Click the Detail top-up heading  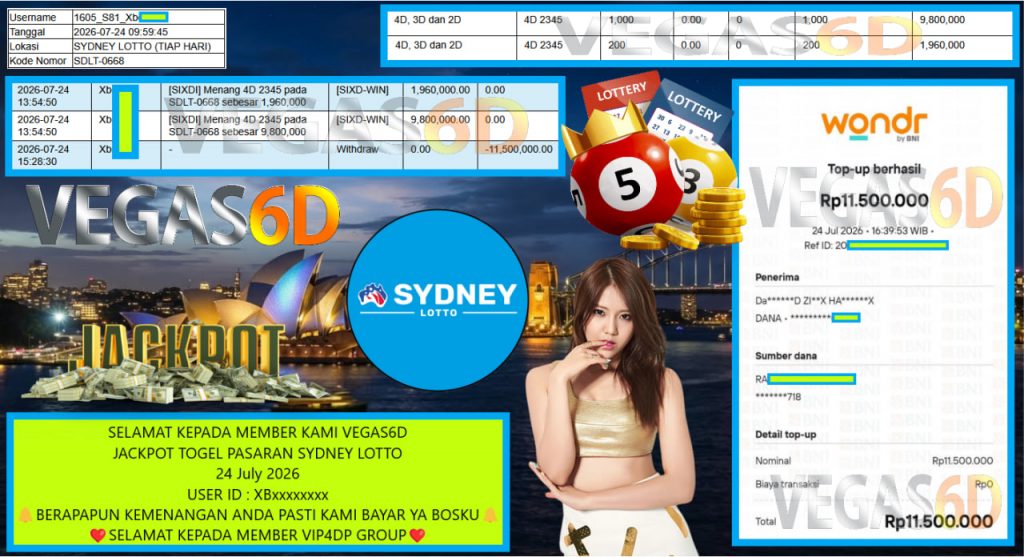pos(786,434)
